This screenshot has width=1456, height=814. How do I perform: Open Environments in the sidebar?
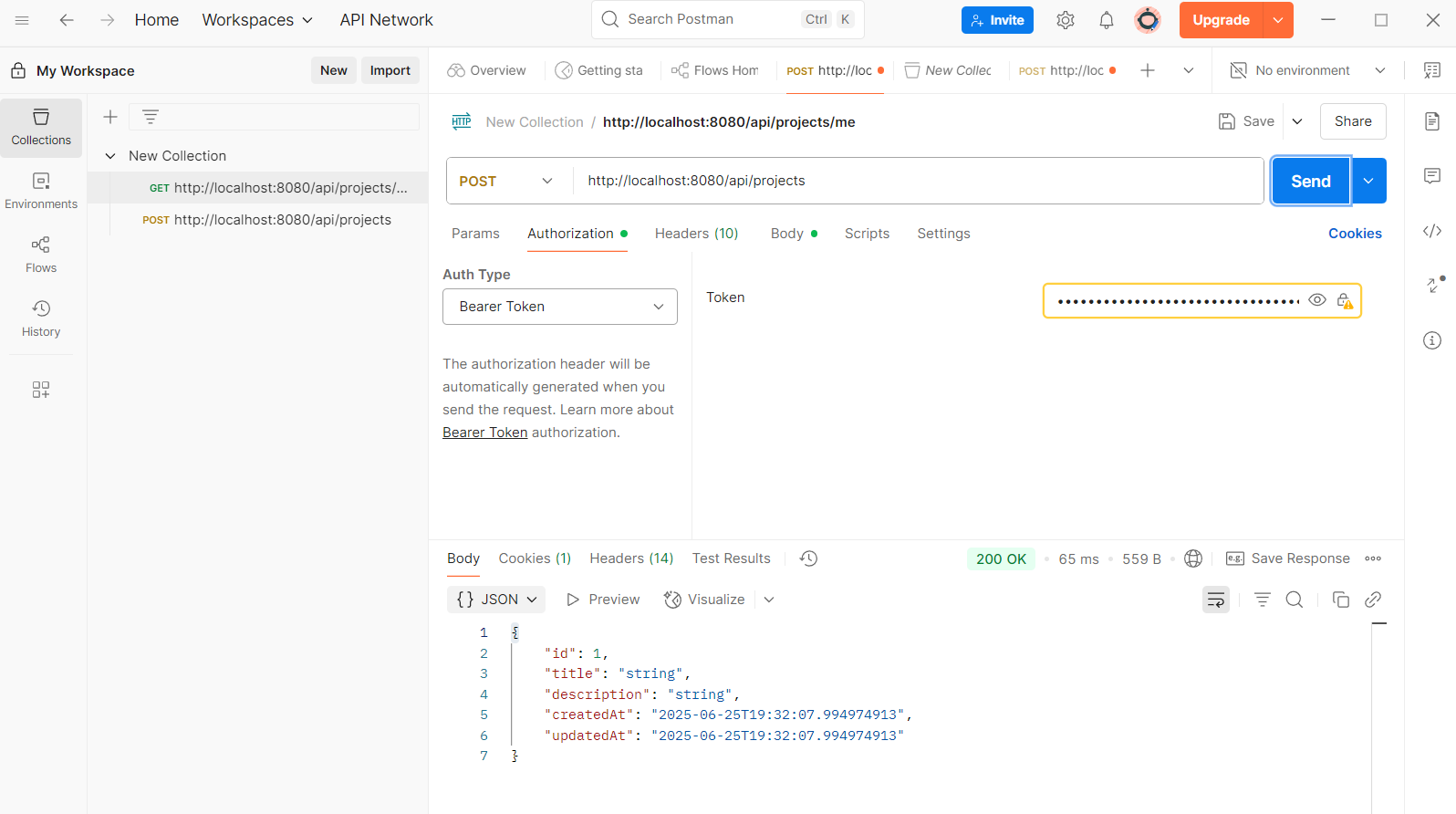pos(41,192)
